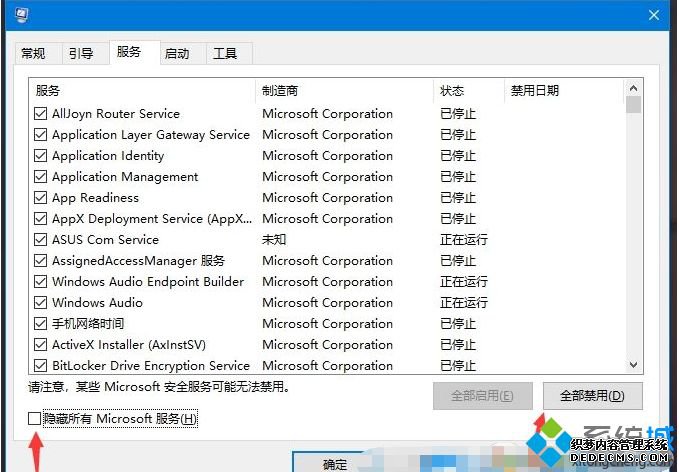Screen dimensions: 679x472
Task: Uncheck Application Layer Gateway Service
Action: 40,135
